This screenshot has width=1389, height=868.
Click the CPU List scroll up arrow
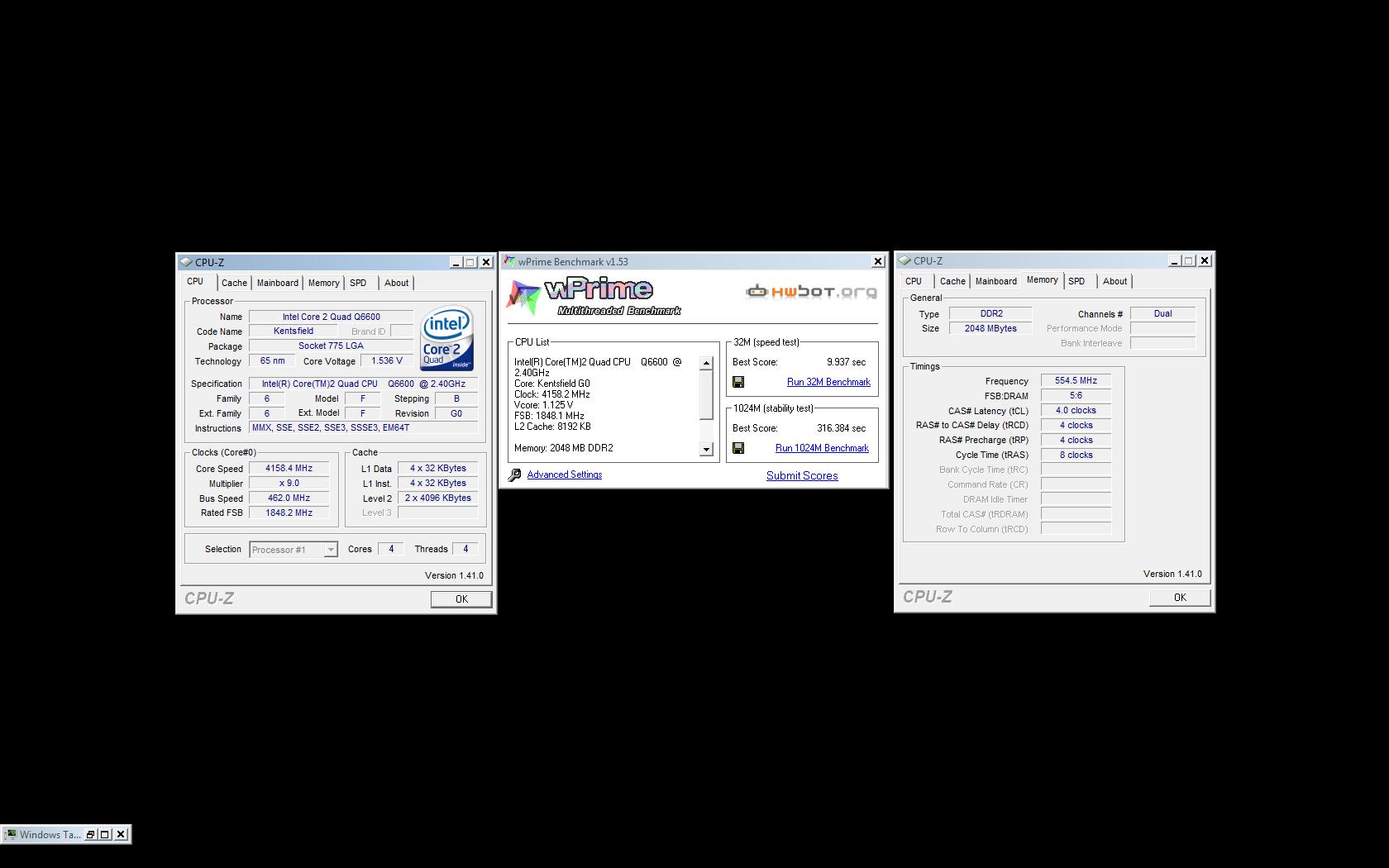706,363
